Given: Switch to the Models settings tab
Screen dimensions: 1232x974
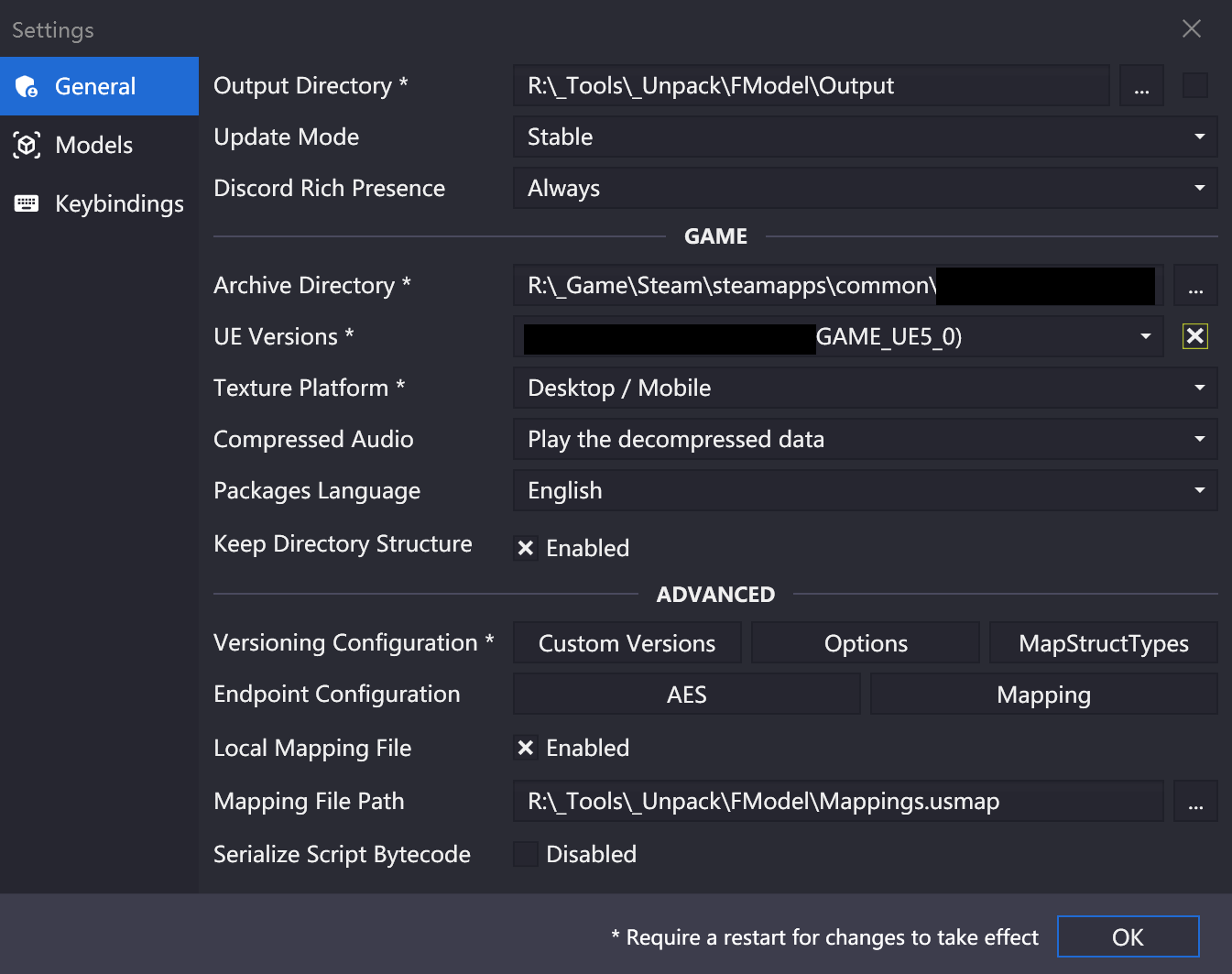Looking at the screenshot, I should point(94,145).
